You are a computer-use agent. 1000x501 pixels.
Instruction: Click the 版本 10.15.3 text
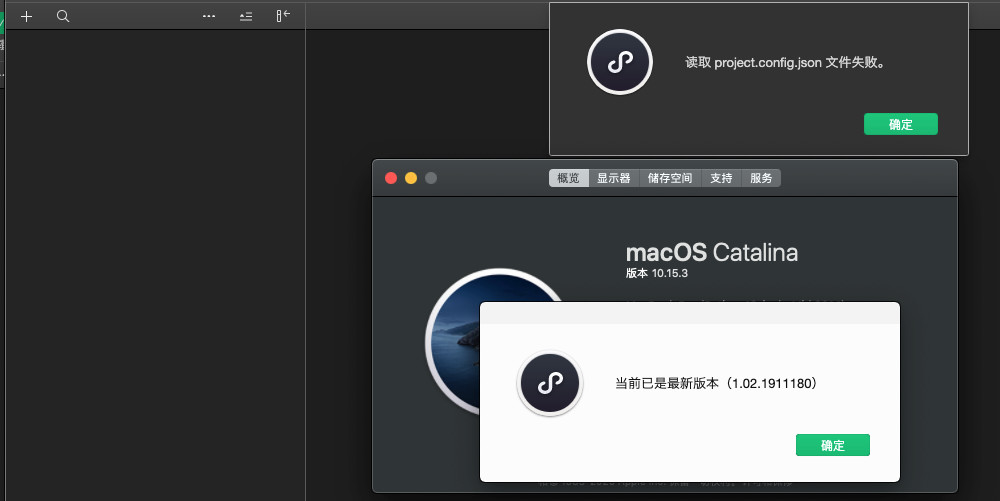pyautogui.click(x=657, y=273)
